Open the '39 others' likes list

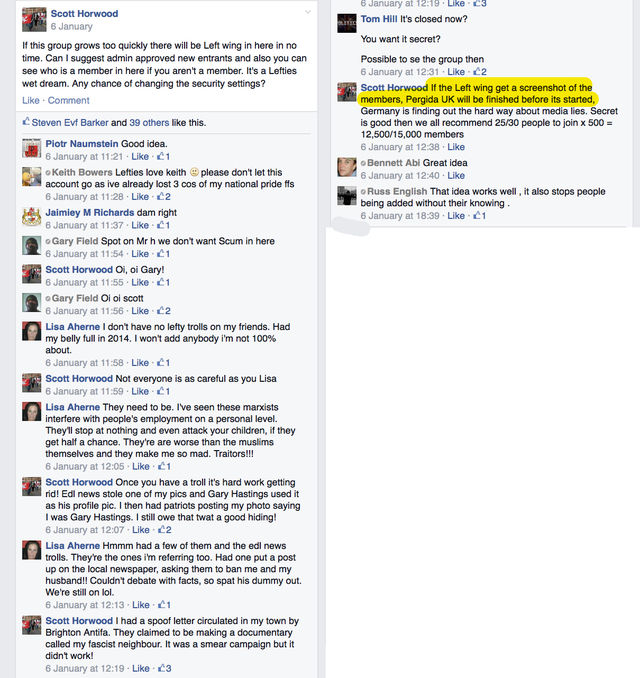coord(149,122)
